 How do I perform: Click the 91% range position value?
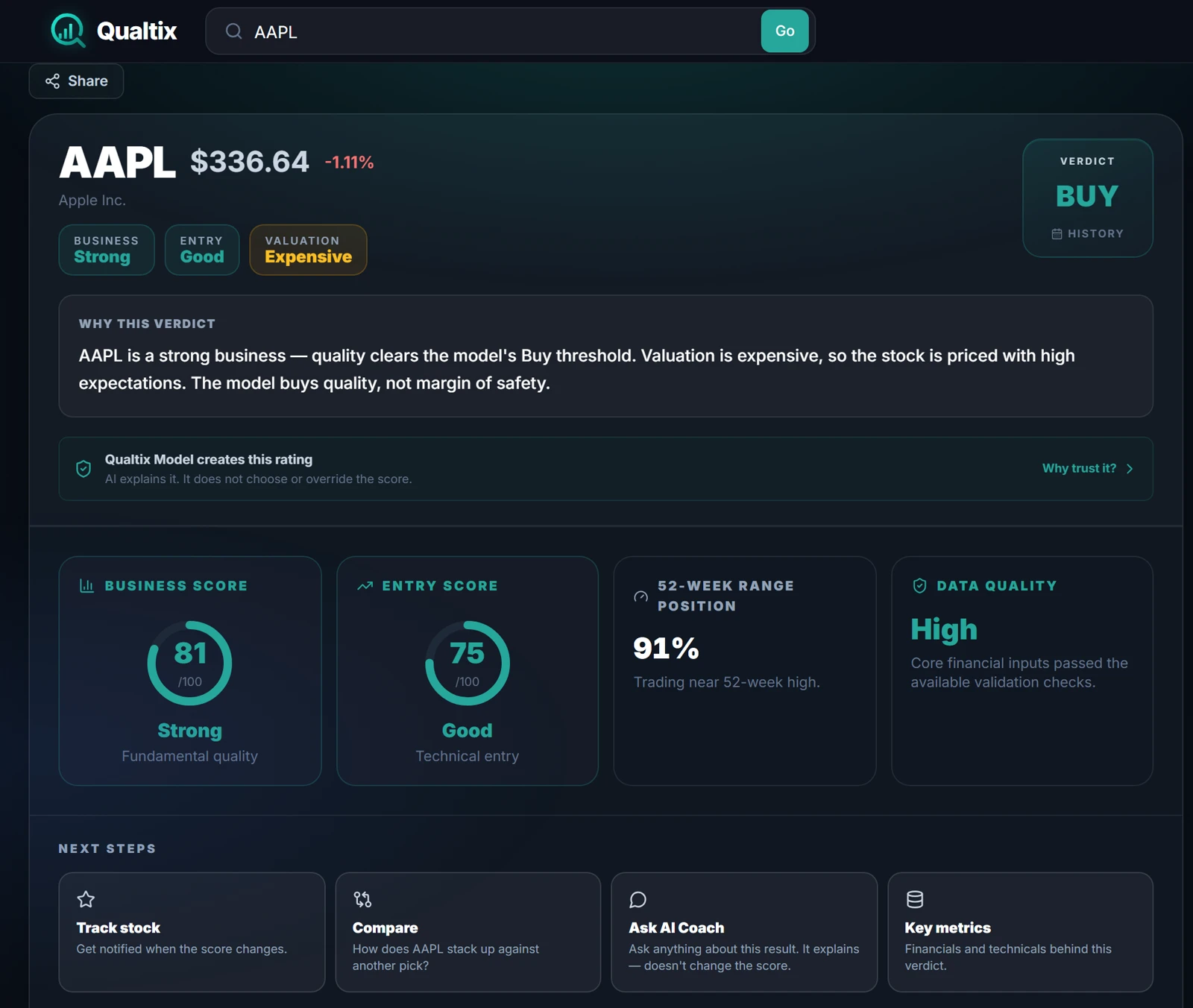coord(666,648)
